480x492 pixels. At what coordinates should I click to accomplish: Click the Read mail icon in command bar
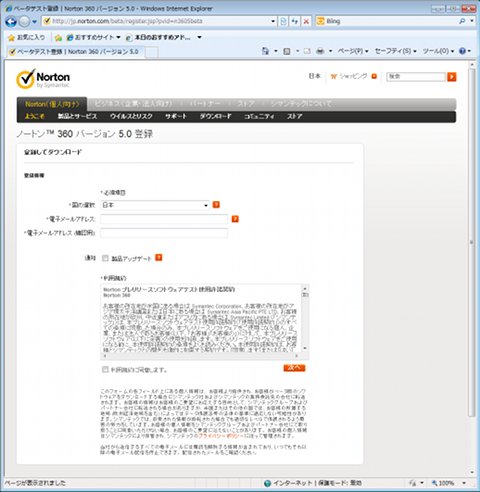click(307, 51)
